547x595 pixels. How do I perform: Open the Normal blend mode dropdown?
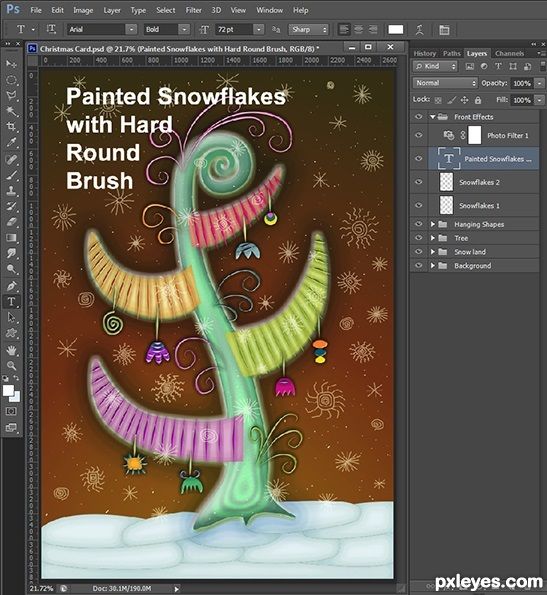coord(445,83)
